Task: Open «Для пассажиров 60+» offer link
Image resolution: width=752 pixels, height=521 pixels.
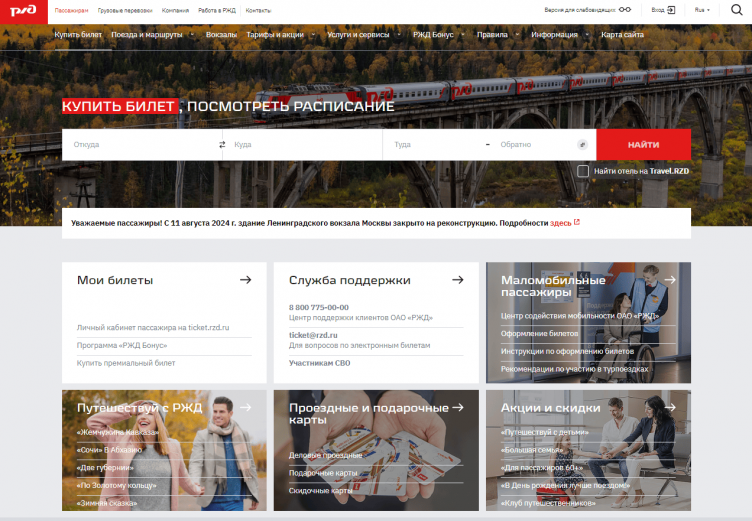Action: (542, 468)
